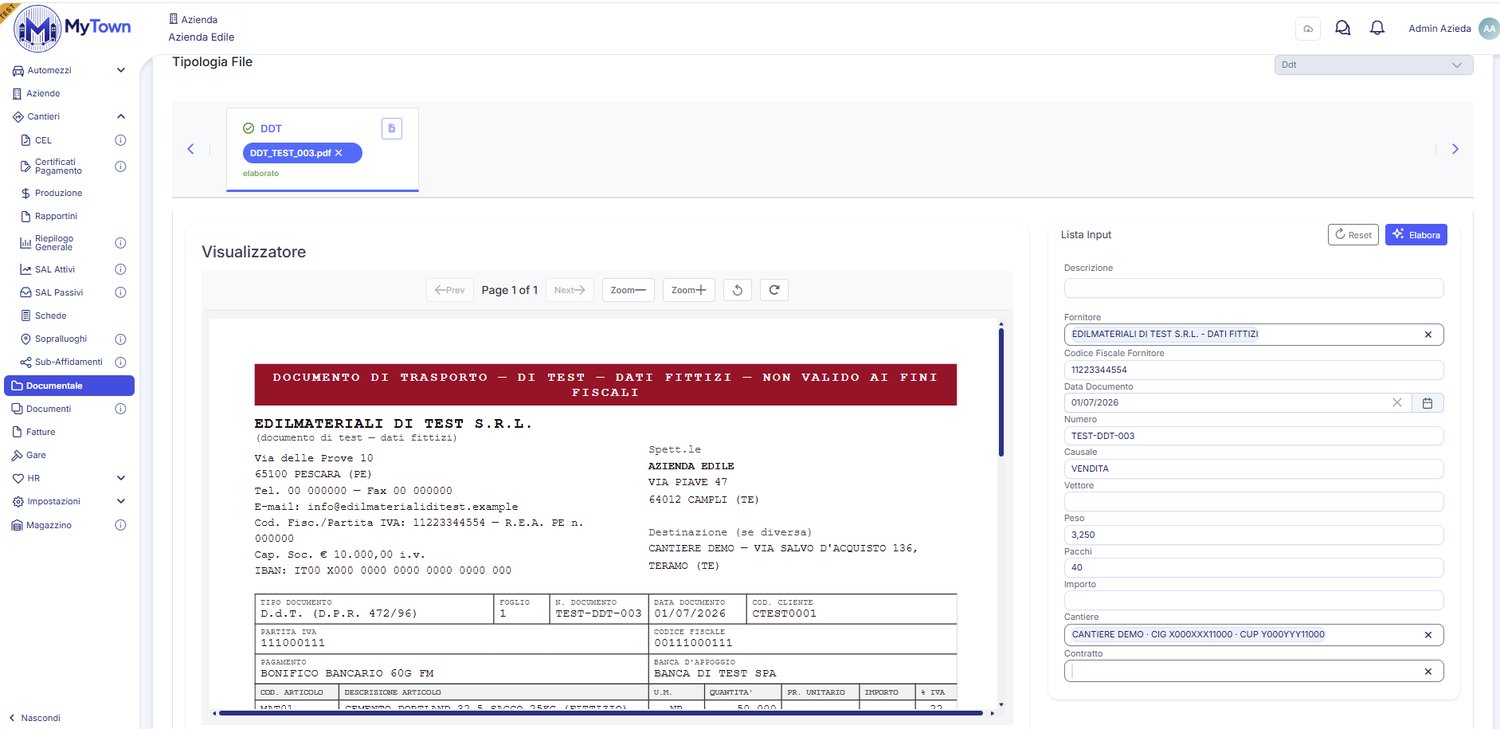Screen dimensions: 1500x729
Task: Focus the Peso field 3,250
Action: tap(1254, 535)
